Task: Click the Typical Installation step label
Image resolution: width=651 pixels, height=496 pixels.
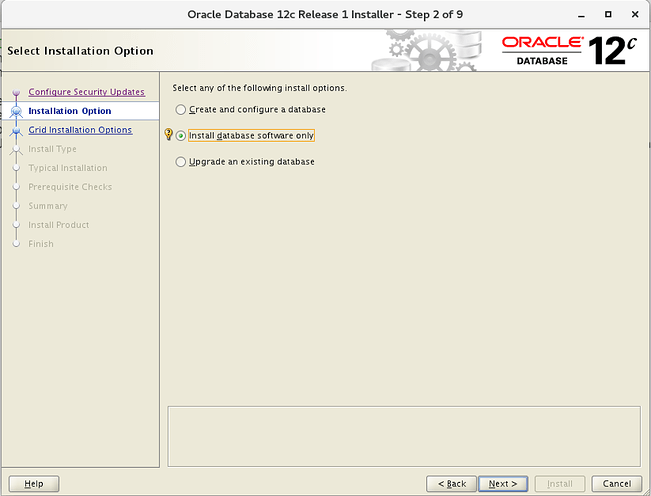Action: 68,168
